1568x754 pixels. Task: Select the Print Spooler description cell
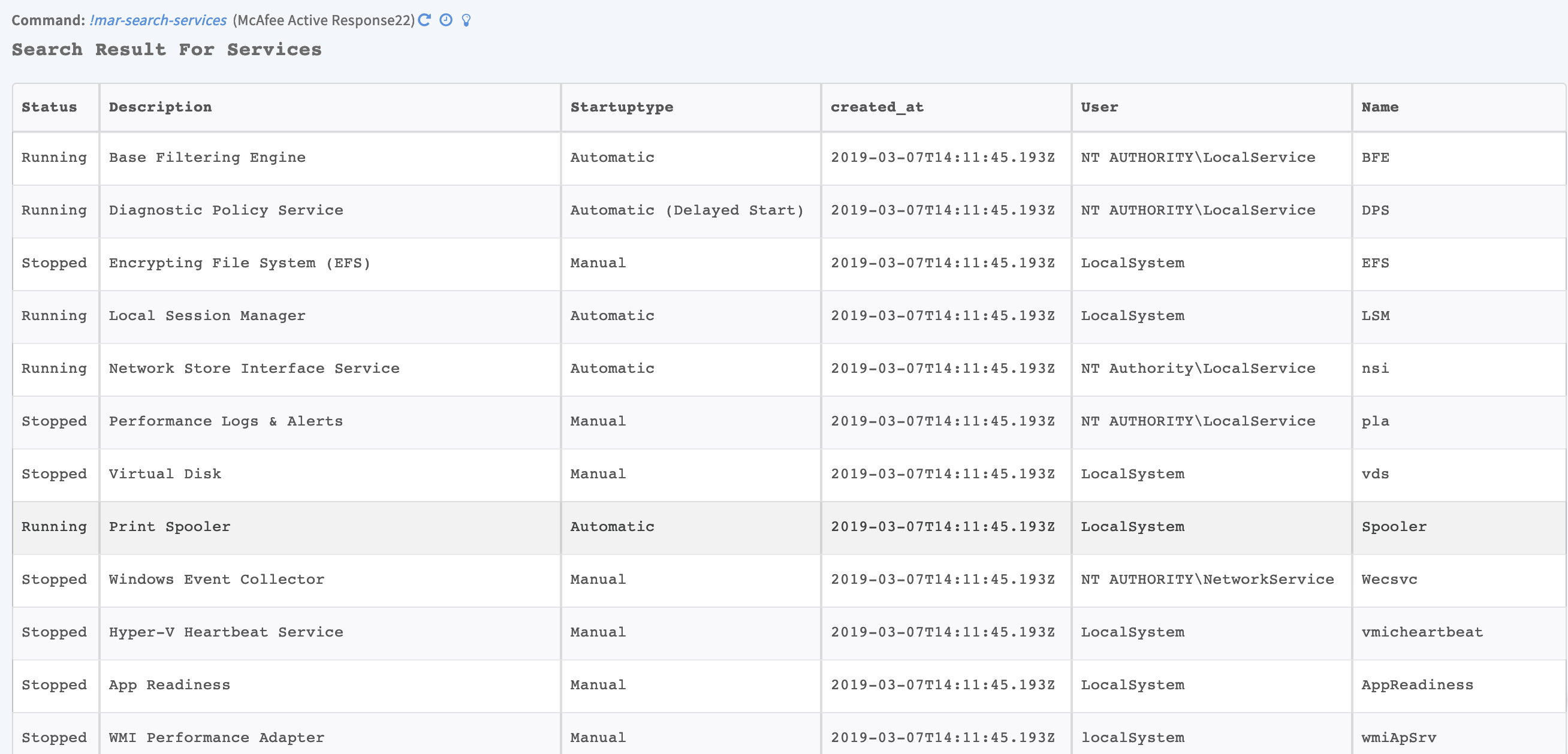[170, 526]
